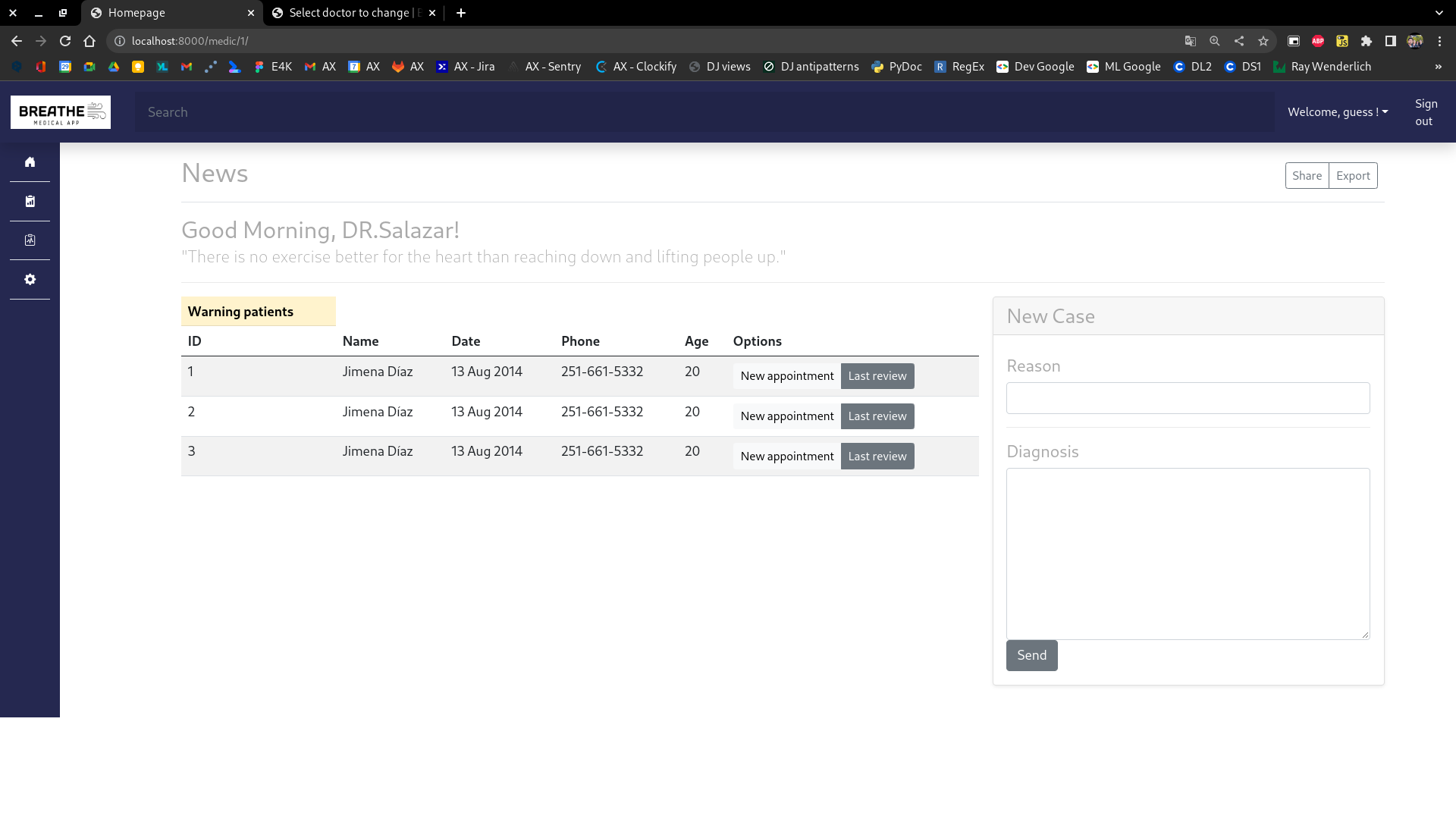Open the browser three-dot menu
The height and width of the screenshot is (819, 1456).
pos(1440,41)
